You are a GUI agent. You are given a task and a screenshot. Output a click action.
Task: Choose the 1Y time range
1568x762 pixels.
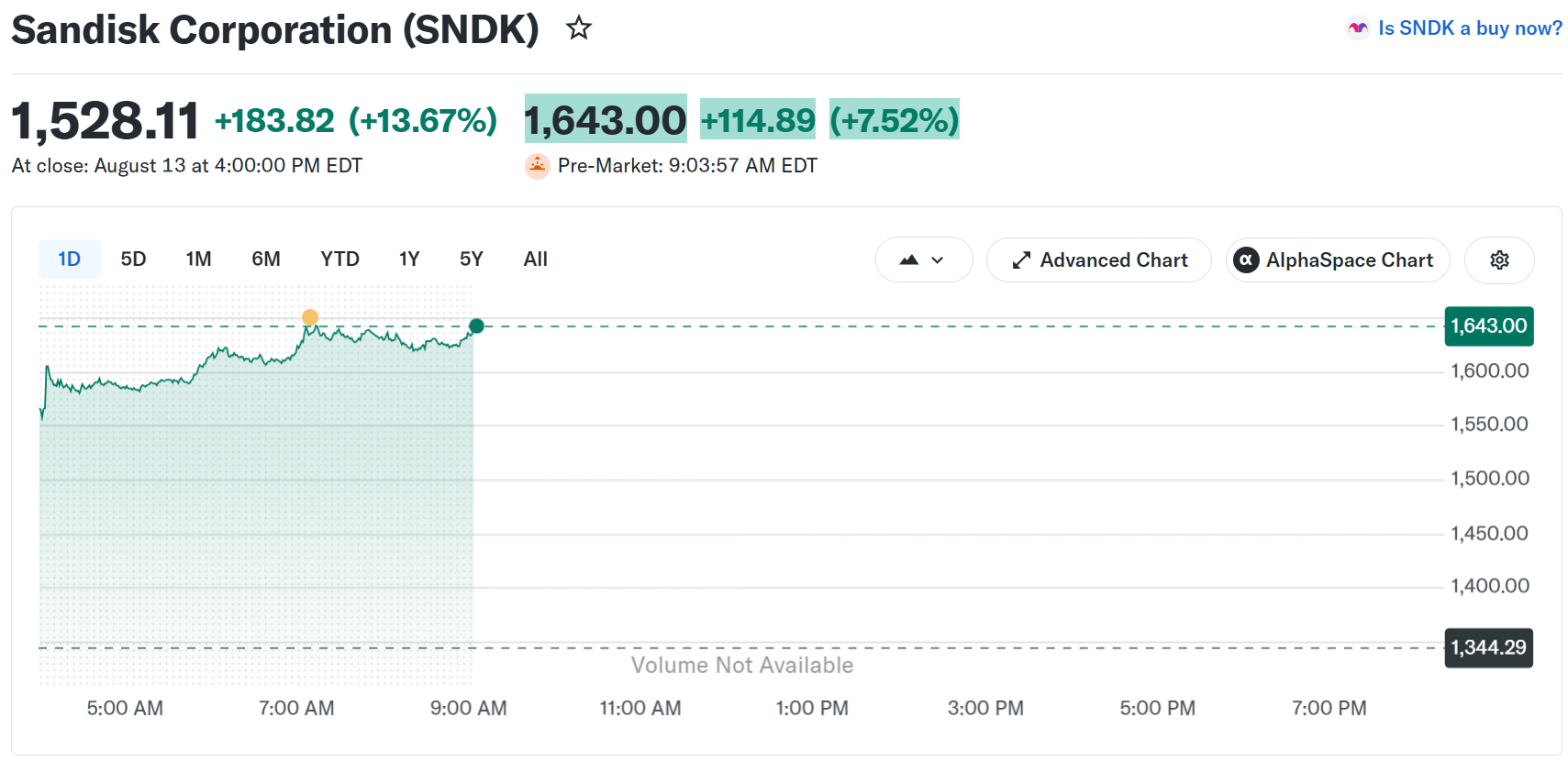pos(409,260)
